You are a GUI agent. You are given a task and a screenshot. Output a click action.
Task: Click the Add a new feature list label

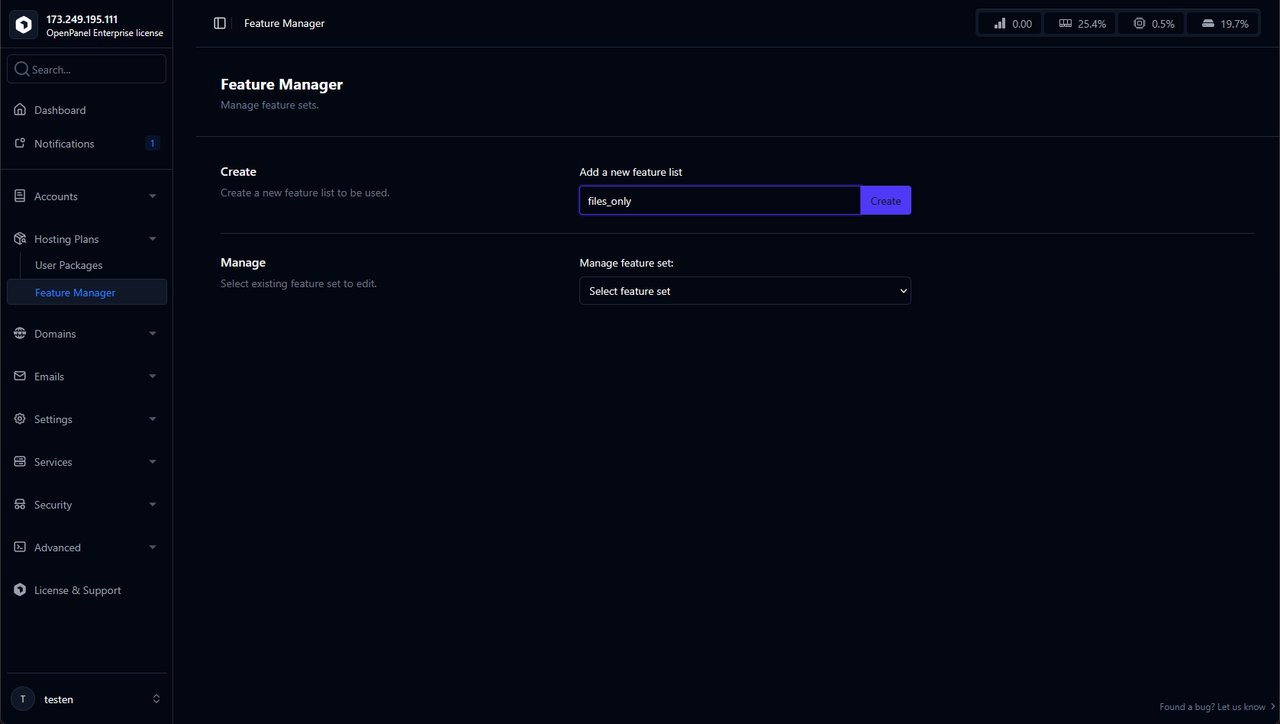click(x=631, y=172)
